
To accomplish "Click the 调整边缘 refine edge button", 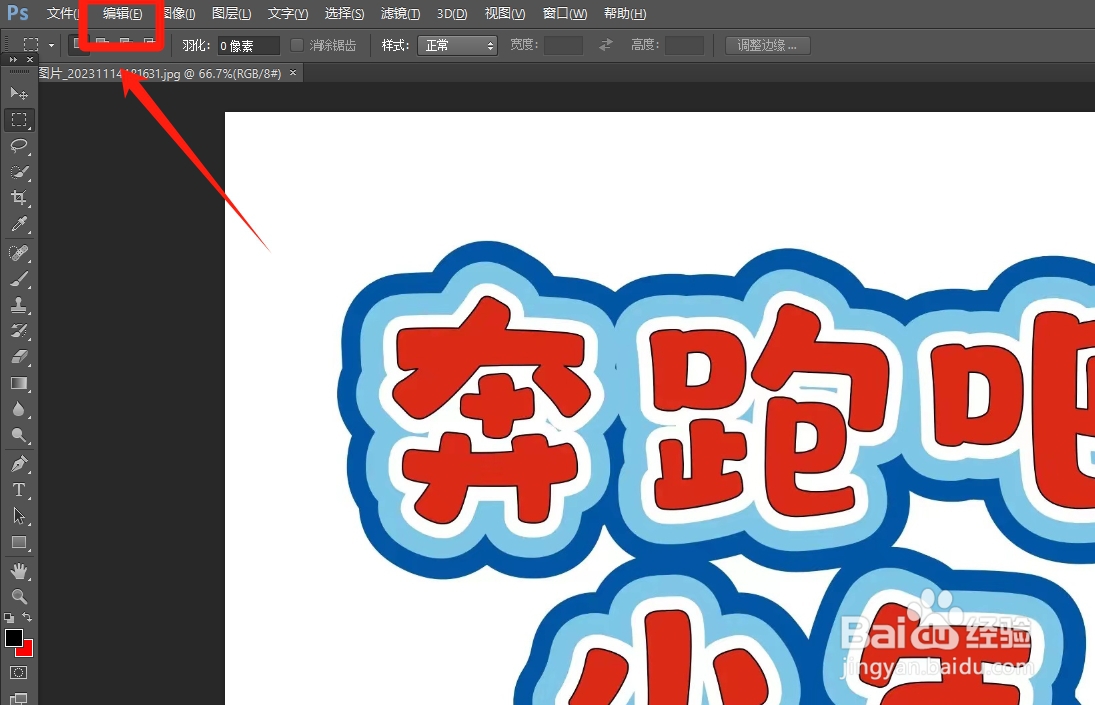I will click(767, 45).
